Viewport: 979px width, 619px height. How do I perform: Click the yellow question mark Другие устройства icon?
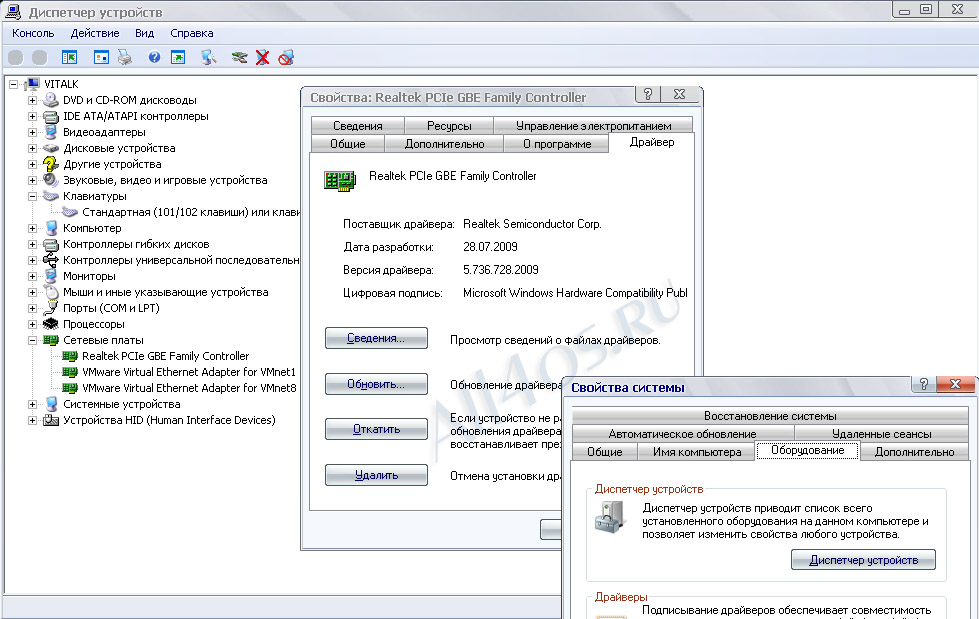[x=51, y=164]
